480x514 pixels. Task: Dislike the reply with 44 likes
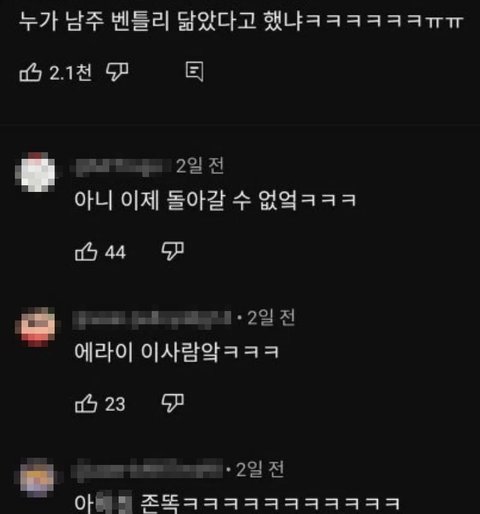173,251
